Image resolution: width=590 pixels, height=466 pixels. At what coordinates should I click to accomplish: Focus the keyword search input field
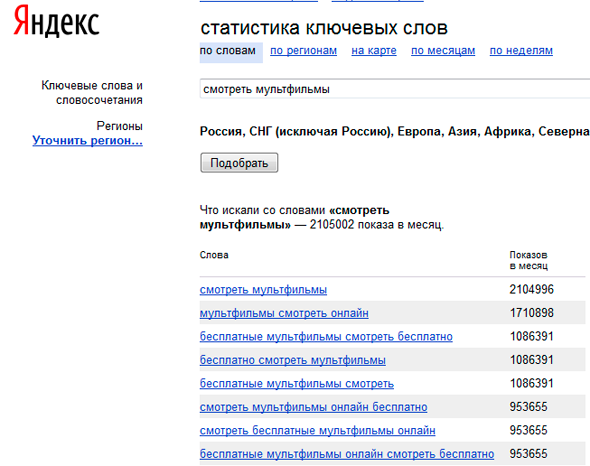click(395, 89)
